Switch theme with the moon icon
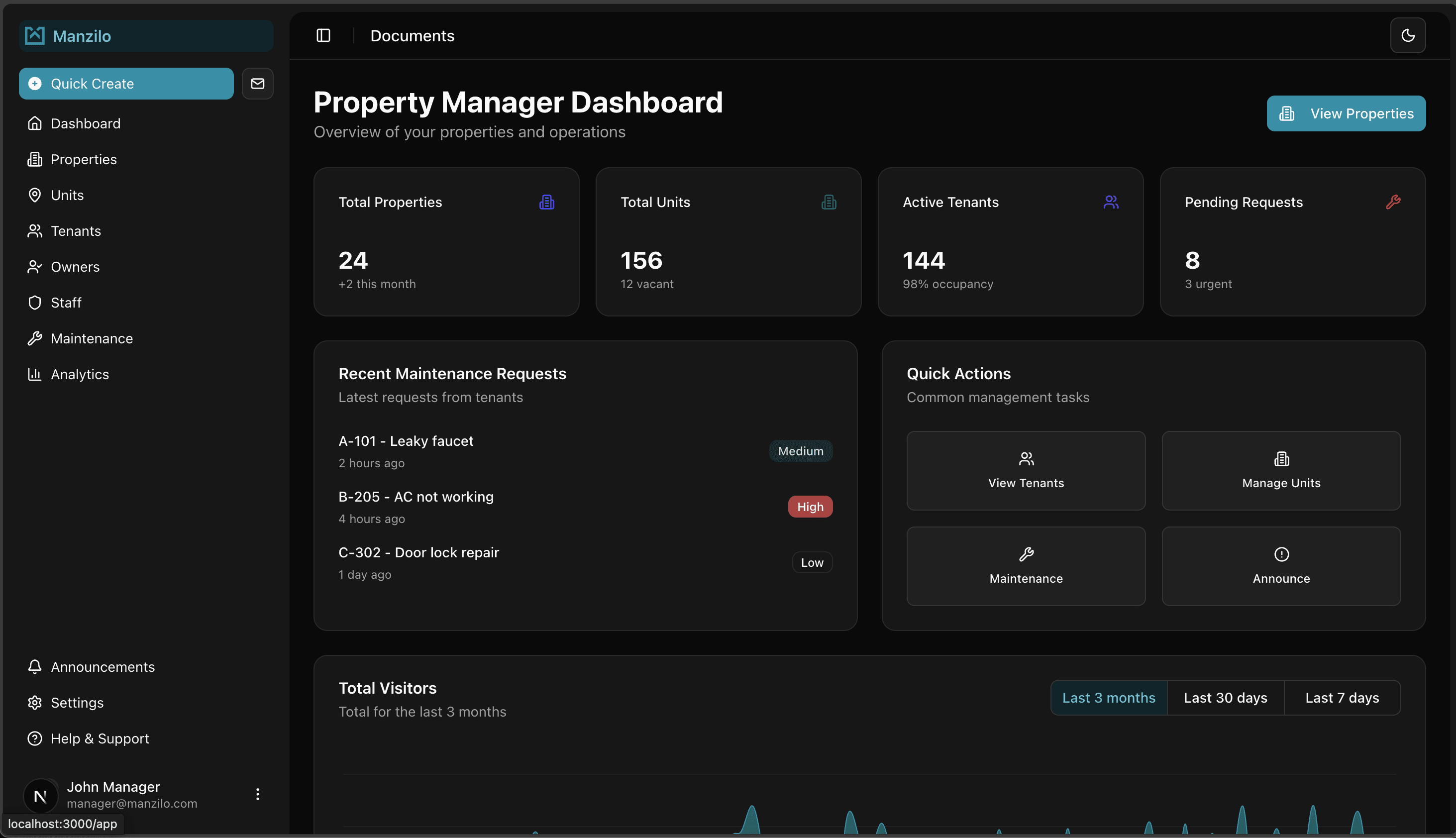This screenshot has height=838, width=1456. pyautogui.click(x=1408, y=36)
